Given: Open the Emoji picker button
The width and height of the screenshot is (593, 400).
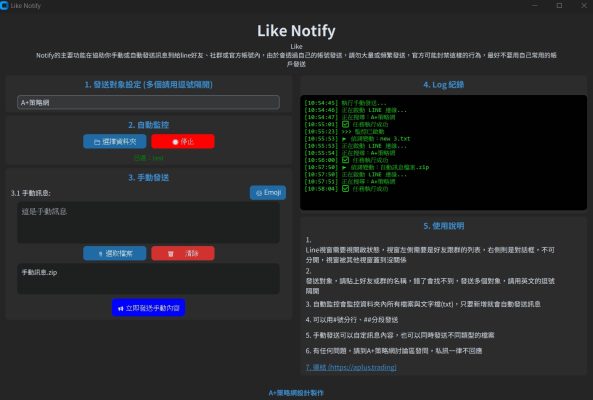Looking at the screenshot, I should tap(268, 192).
